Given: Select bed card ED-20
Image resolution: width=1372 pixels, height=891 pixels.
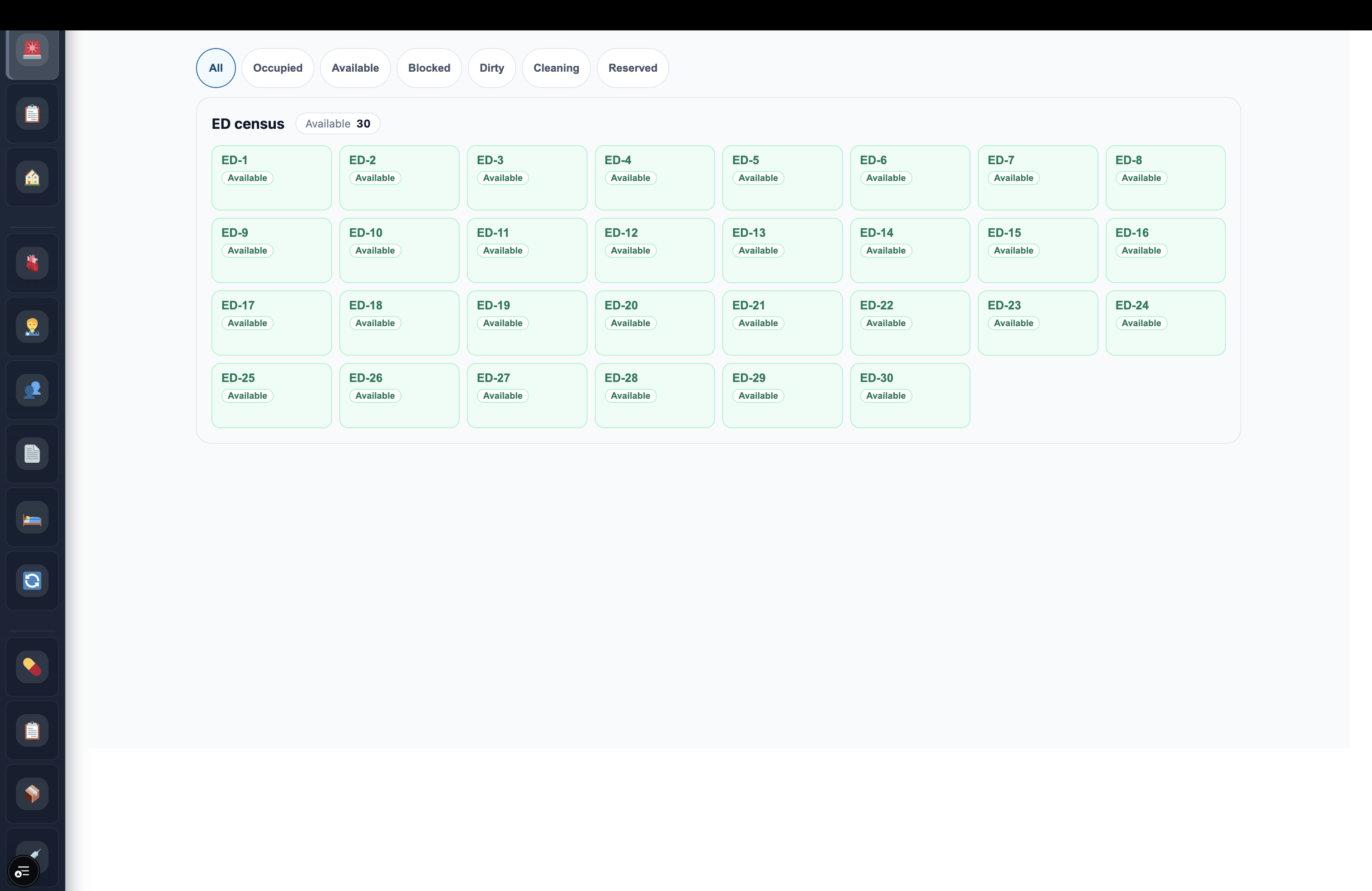Looking at the screenshot, I should [655, 323].
